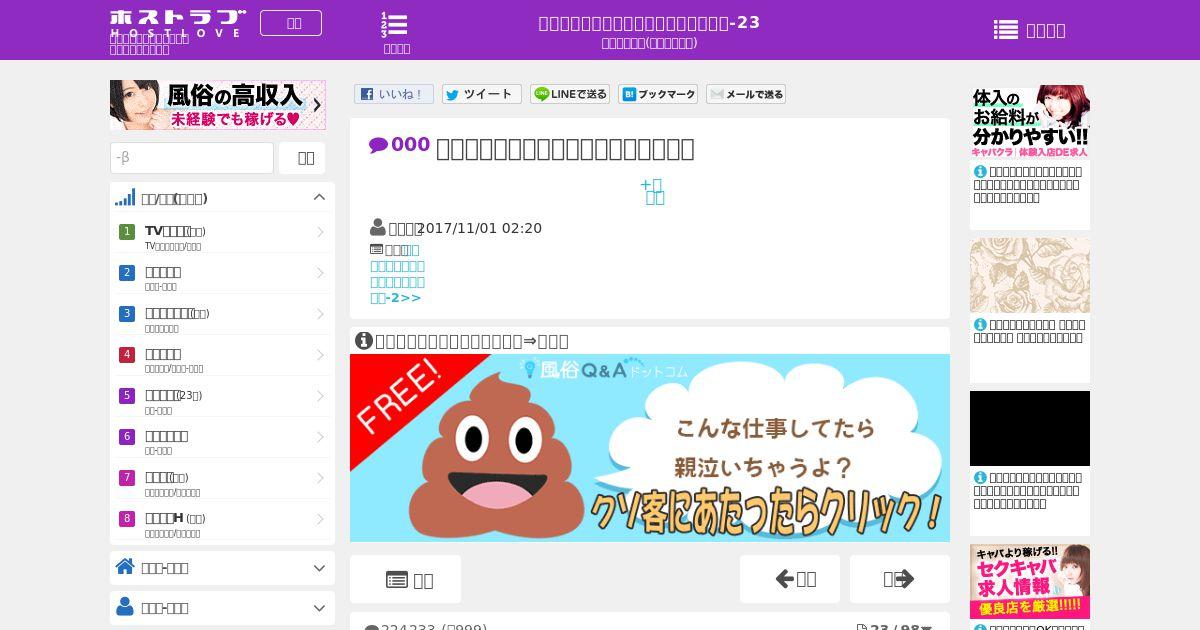Click the magenta number 8 rank badge
1200x630 pixels.
point(127,519)
